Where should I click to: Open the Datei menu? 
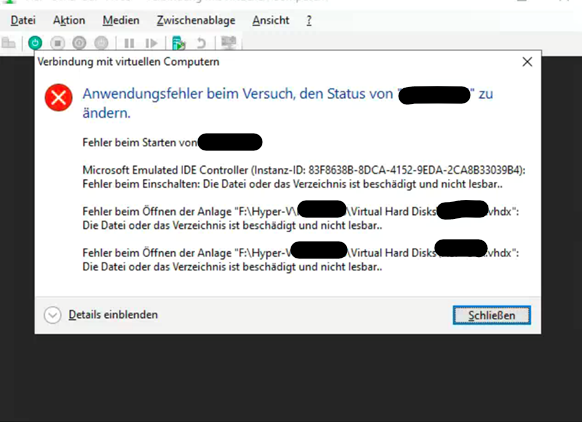23,20
